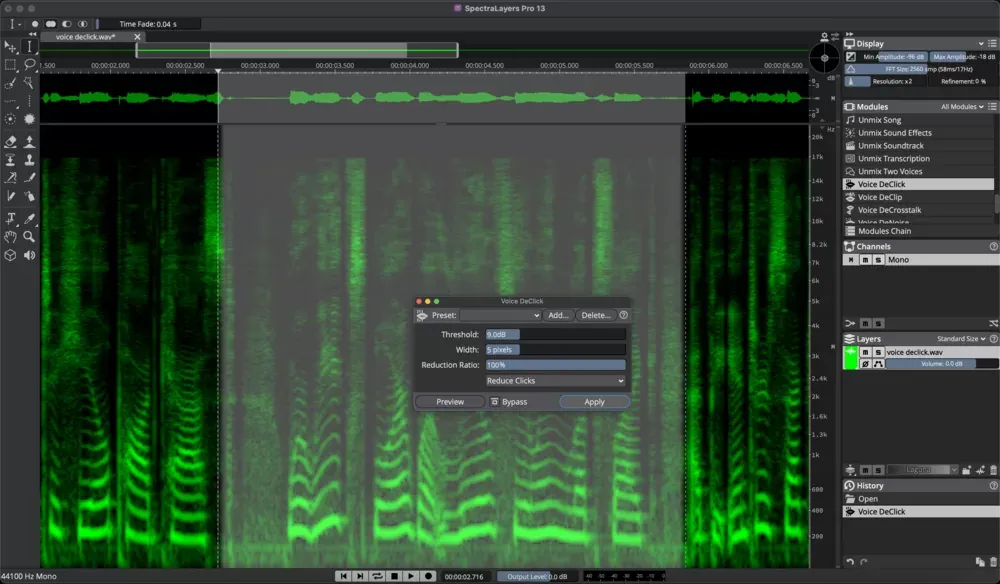
Task: Click the clear history trash icon
Action: [x=993, y=562]
